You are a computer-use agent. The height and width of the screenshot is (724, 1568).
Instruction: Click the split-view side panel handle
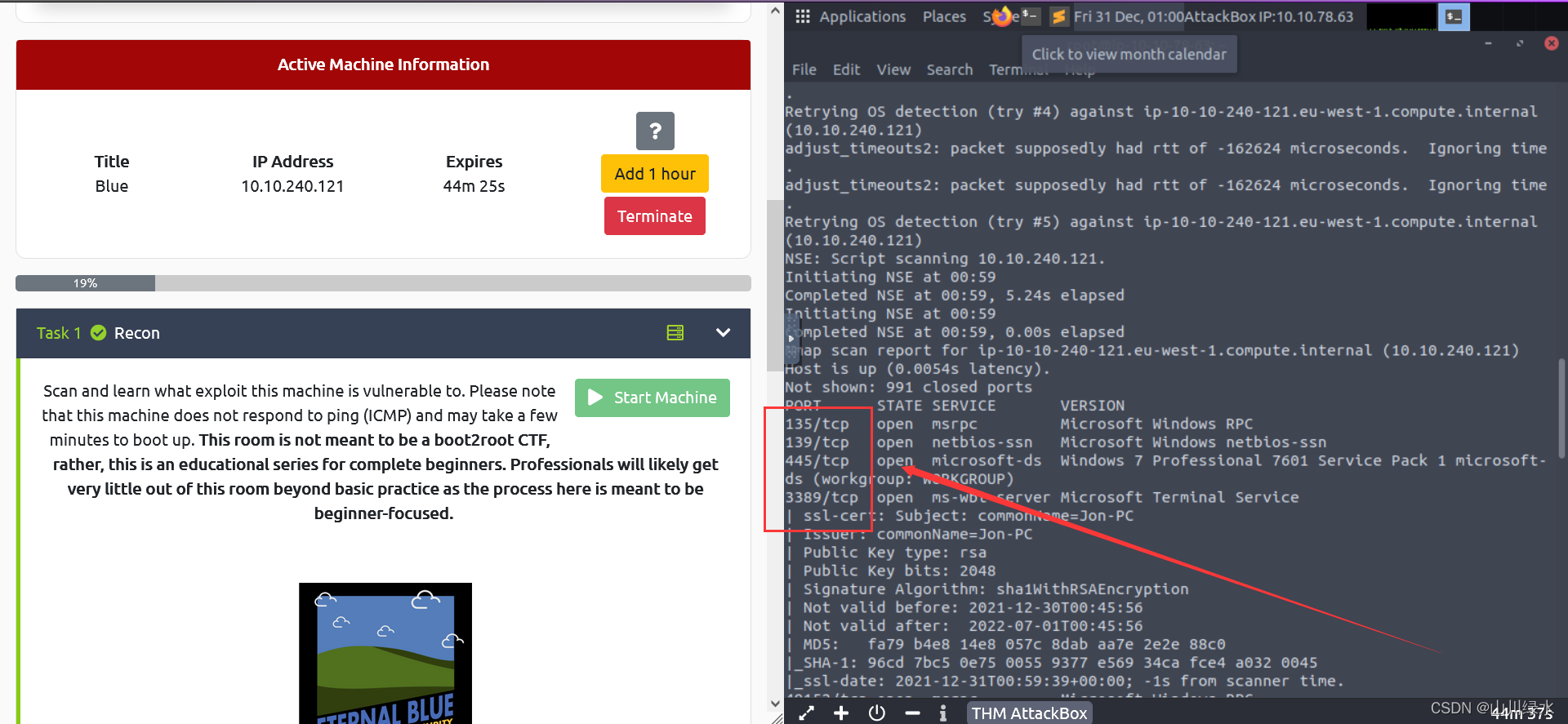pyautogui.click(x=791, y=338)
